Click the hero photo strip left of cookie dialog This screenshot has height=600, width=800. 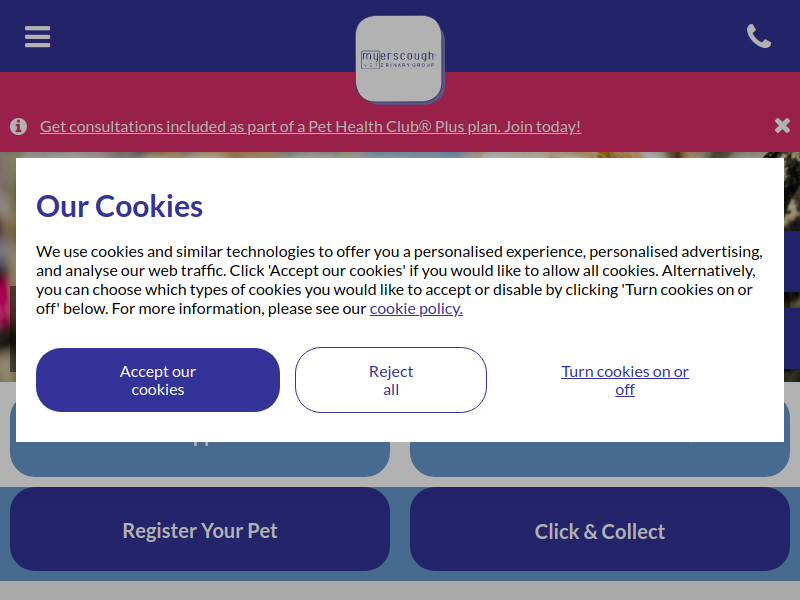pyautogui.click(x=8, y=267)
